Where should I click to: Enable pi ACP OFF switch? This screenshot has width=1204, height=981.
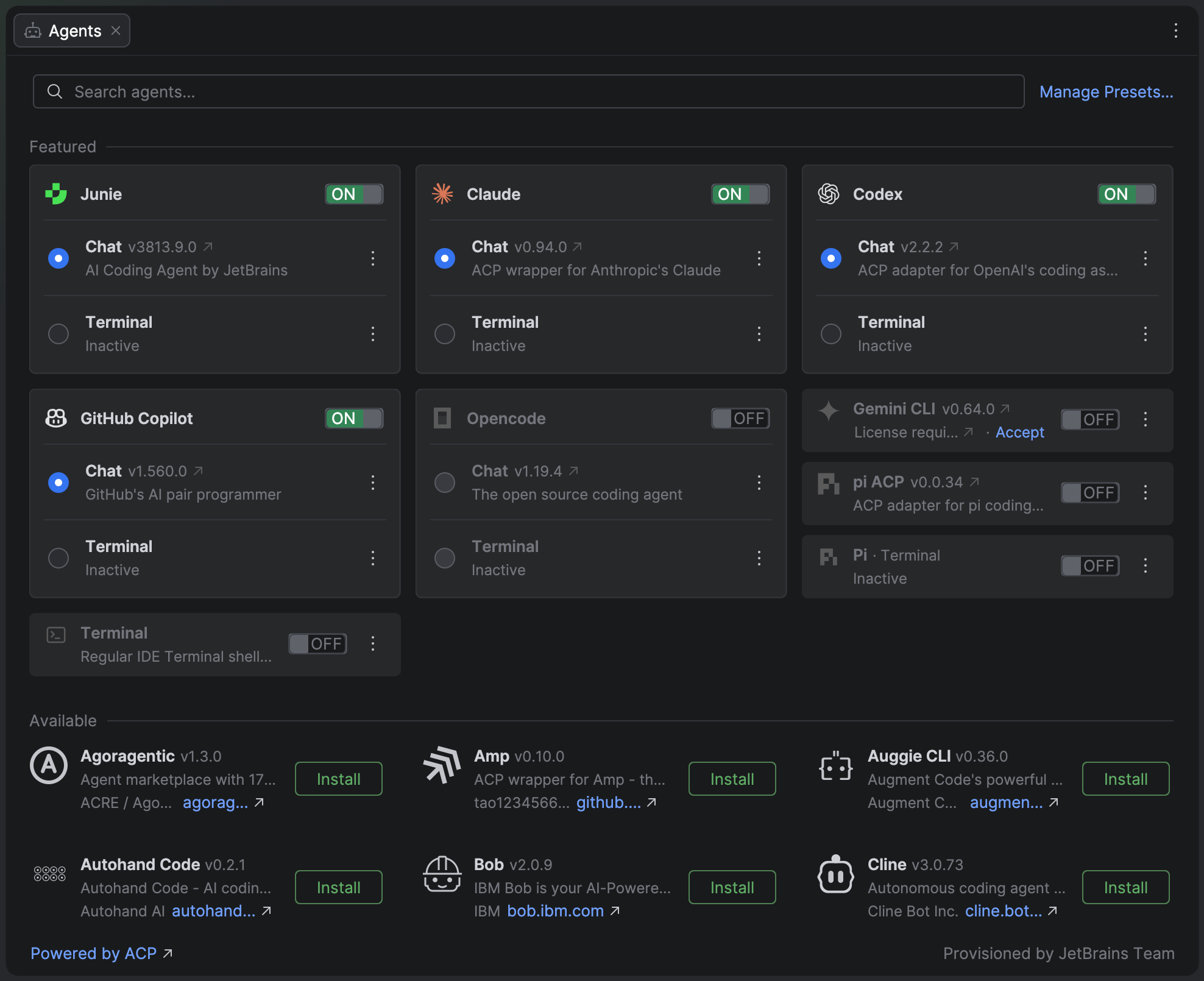[x=1090, y=493]
